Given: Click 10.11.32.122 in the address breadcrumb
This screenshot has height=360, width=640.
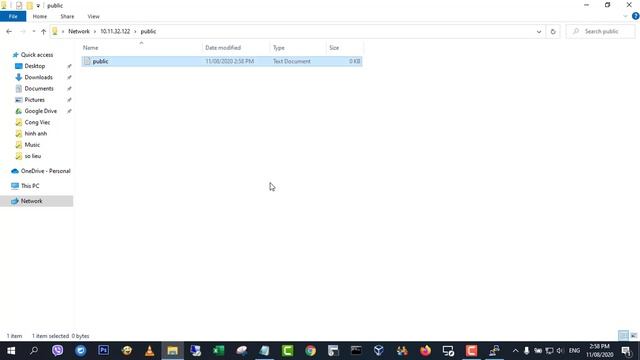Looking at the screenshot, I should pos(115,31).
